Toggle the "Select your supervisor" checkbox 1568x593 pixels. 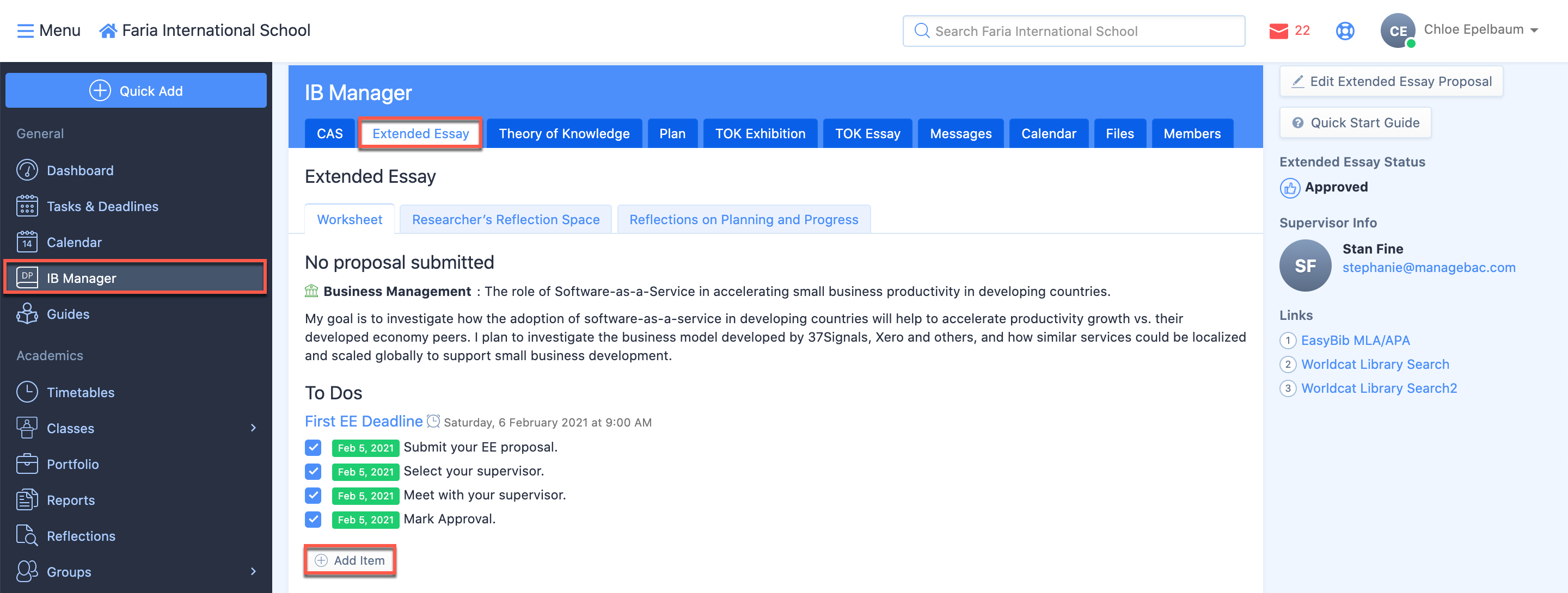[x=313, y=471]
